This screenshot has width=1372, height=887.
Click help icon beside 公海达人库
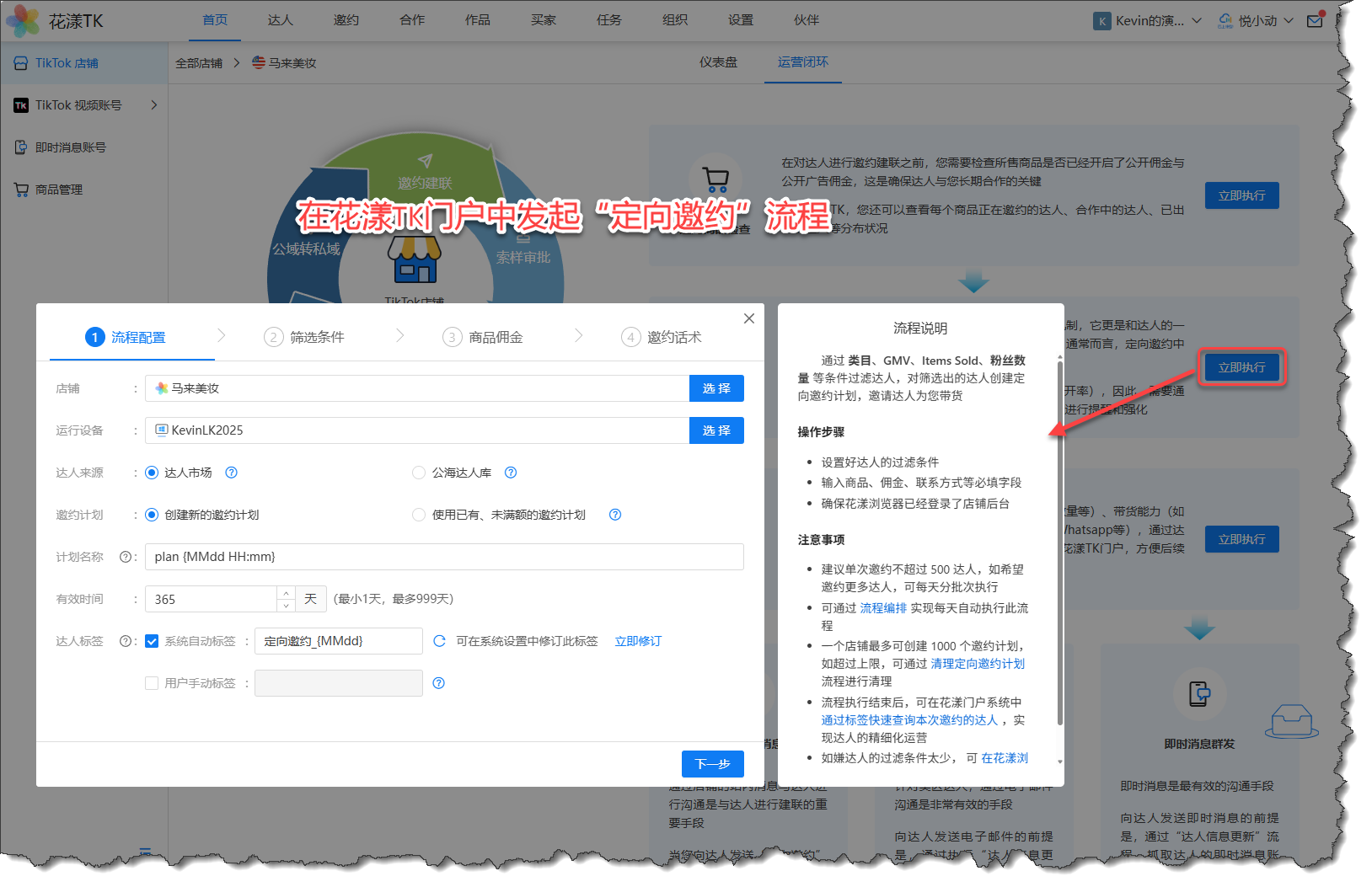[x=511, y=473]
